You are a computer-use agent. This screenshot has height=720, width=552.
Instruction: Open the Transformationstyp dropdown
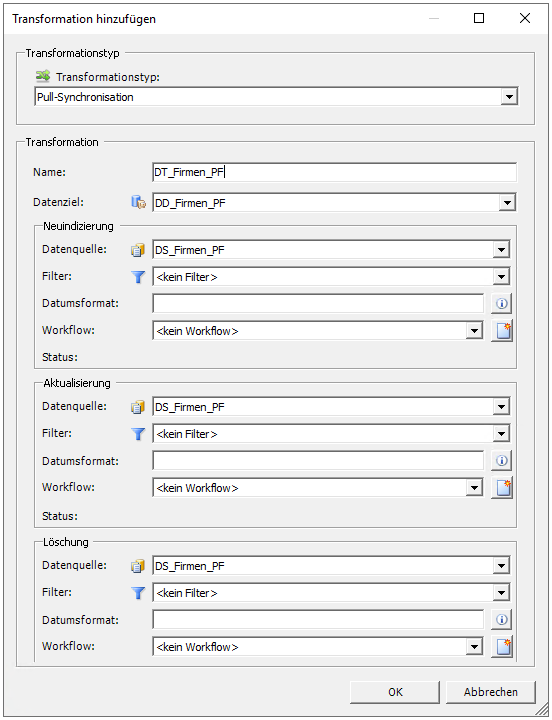click(509, 97)
